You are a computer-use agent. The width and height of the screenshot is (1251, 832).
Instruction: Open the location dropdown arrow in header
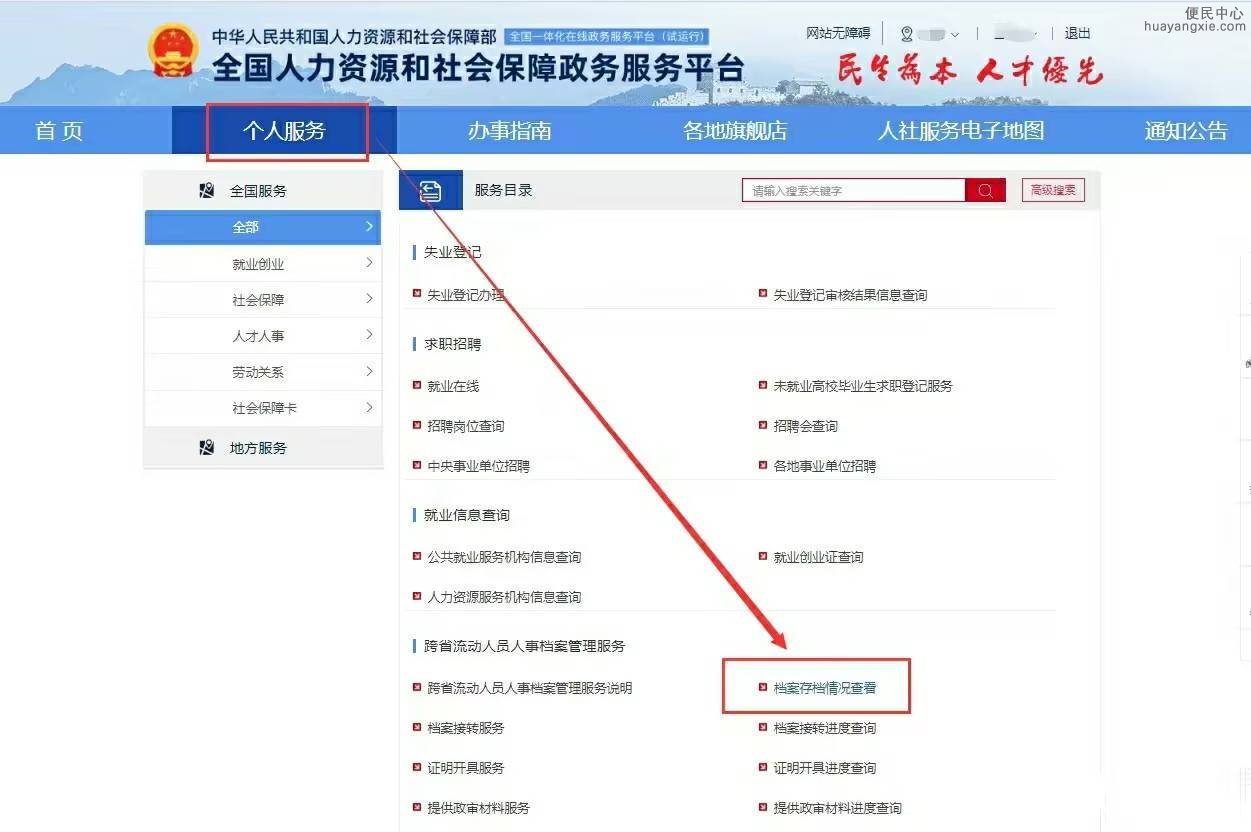955,35
